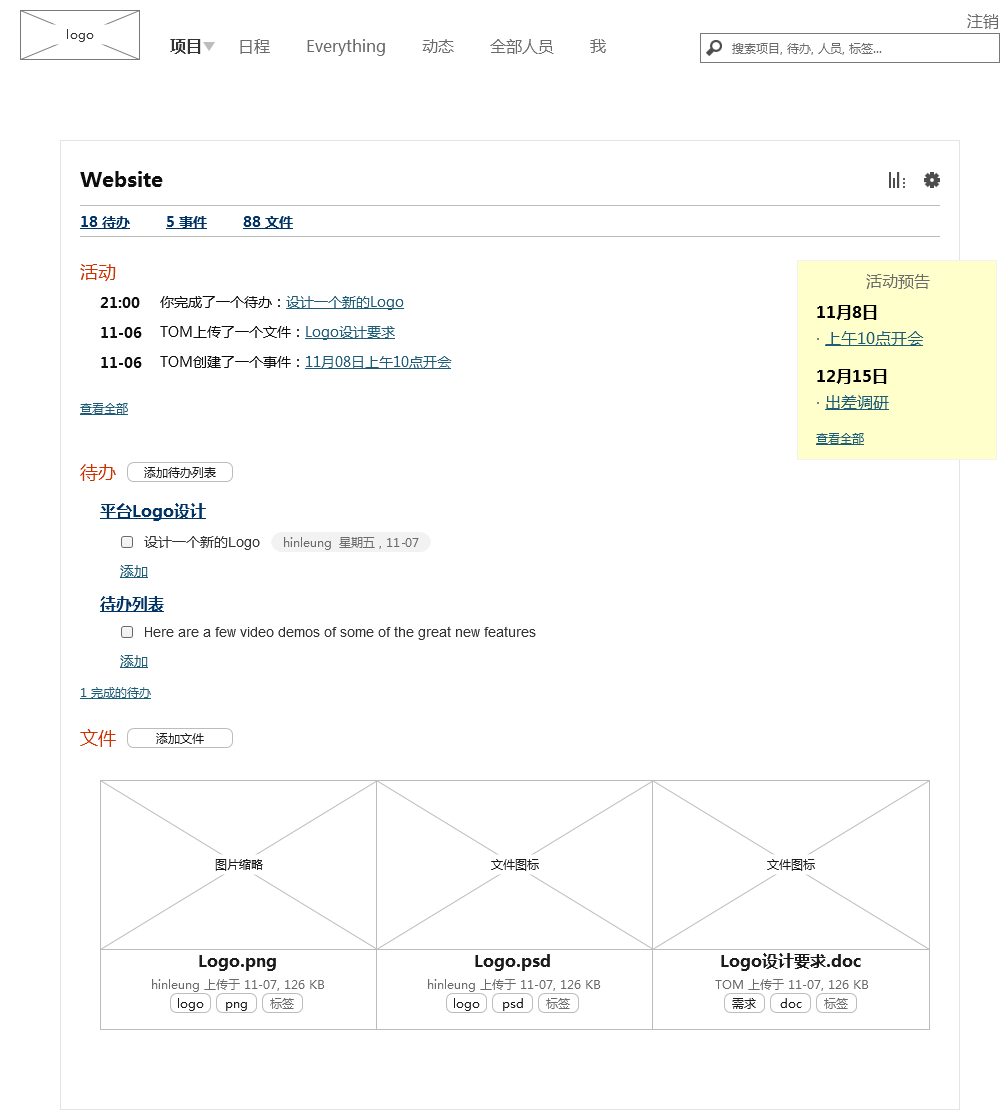Click the logo placeholder in header

tap(80, 35)
